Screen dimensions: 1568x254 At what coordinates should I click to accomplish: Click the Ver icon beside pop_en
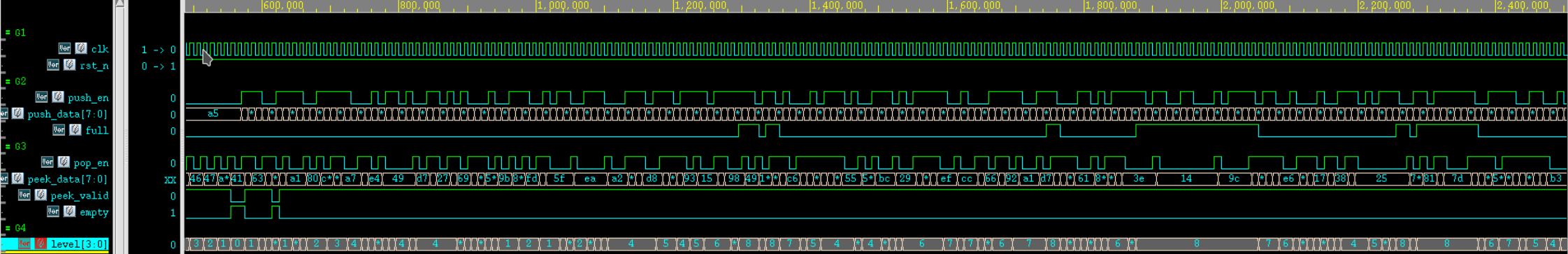click(x=47, y=162)
